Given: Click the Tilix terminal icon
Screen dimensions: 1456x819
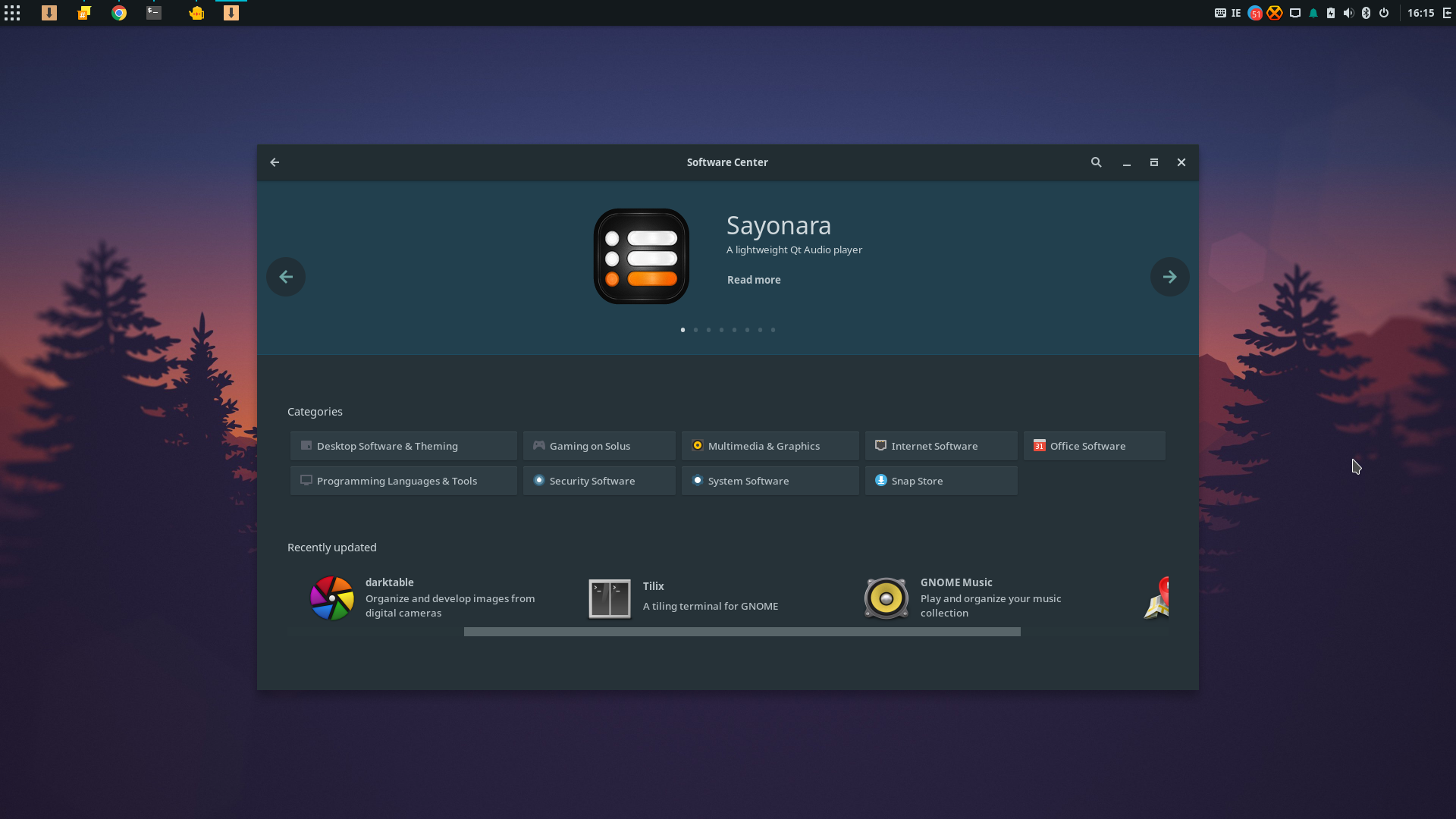Looking at the screenshot, I should coord(610,598).
